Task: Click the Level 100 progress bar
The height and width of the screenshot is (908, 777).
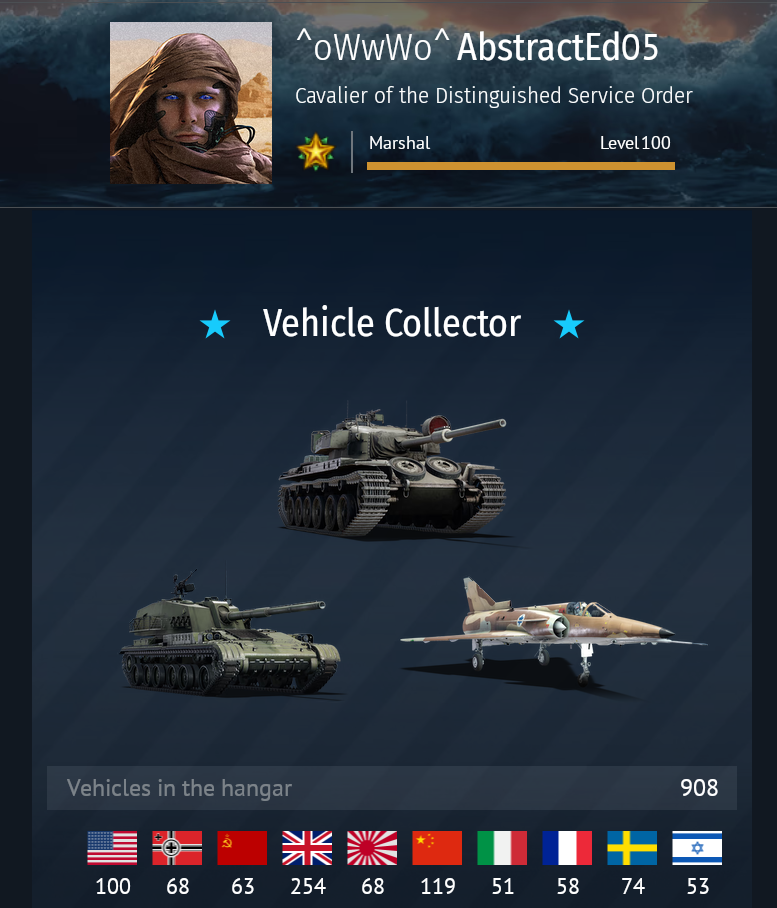Action: (x=521, y=166)
